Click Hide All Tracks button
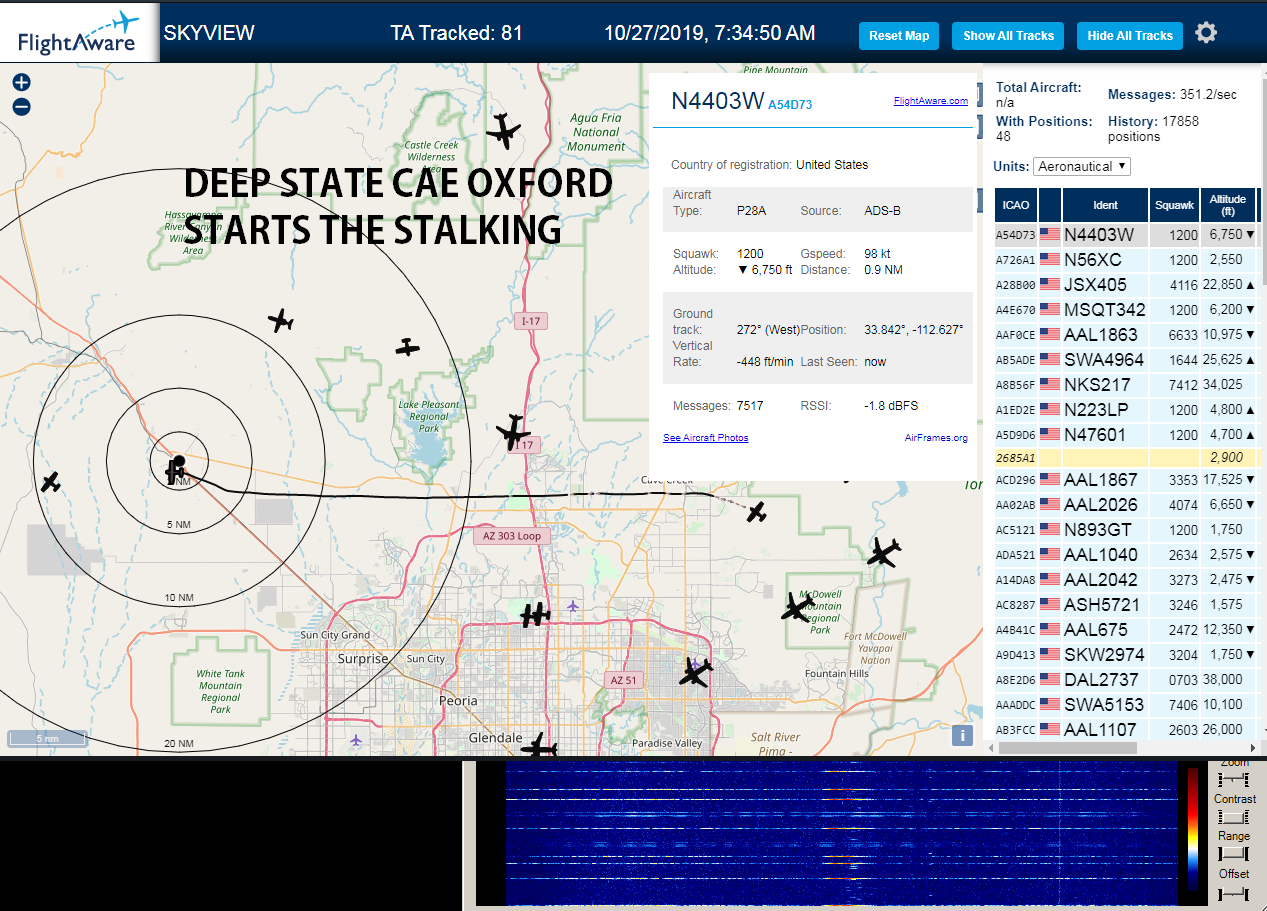Screen dimensions: 1267x911 tap(1130, 36)
